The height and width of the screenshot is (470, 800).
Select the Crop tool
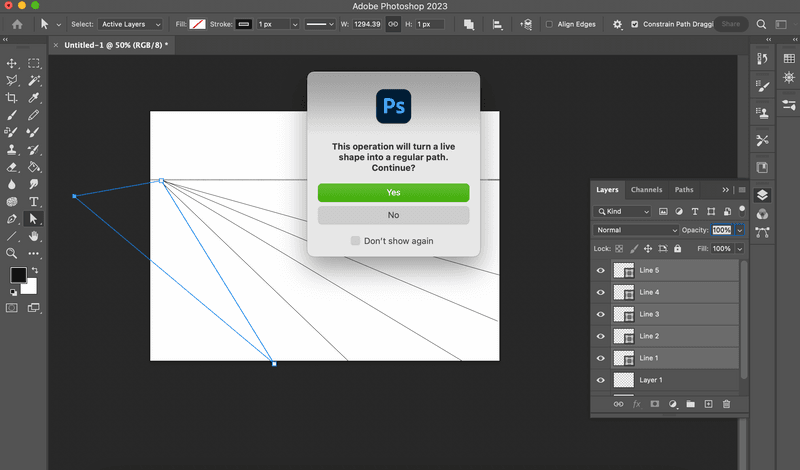pos(12,97)
